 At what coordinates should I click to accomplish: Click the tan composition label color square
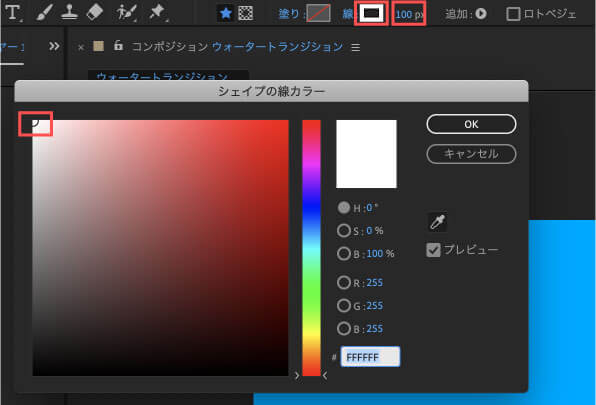pyautogui.click(x=98, y=46)
